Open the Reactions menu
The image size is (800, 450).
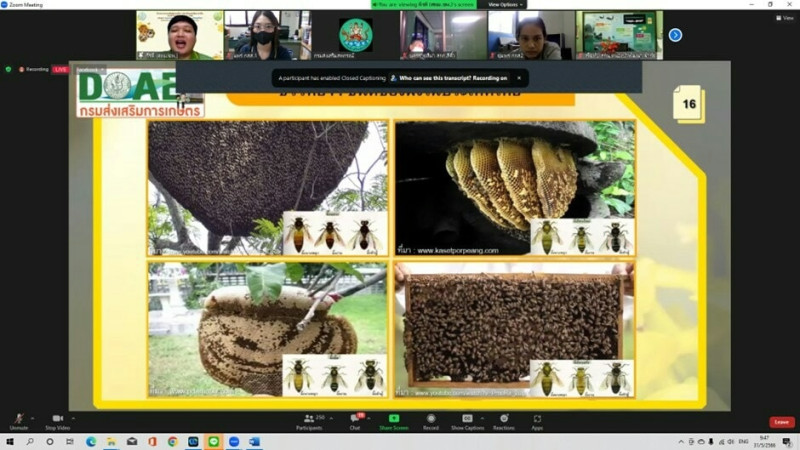(504, 419)
